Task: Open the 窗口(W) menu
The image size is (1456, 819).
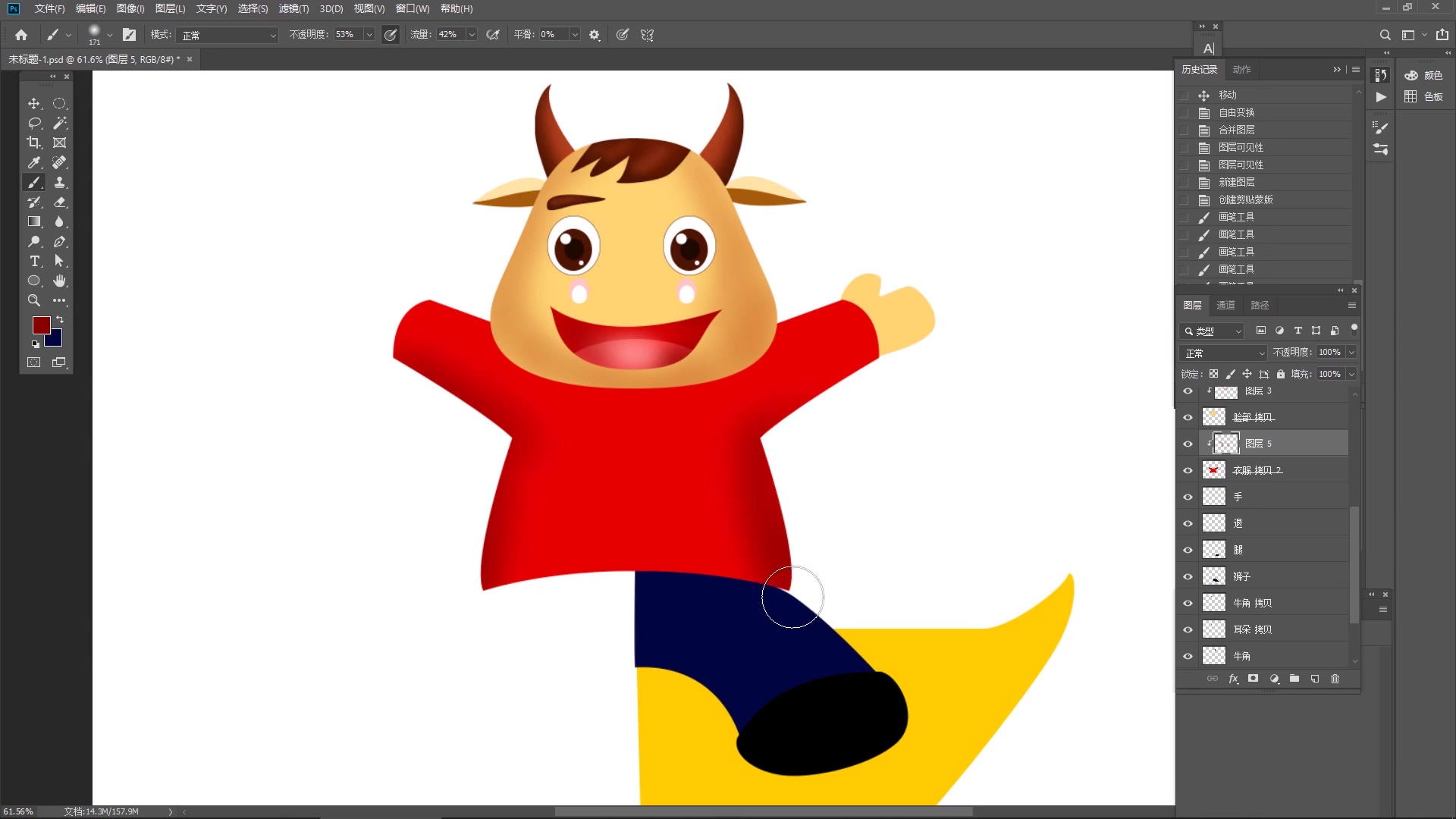Action: (x=413, y=8)
